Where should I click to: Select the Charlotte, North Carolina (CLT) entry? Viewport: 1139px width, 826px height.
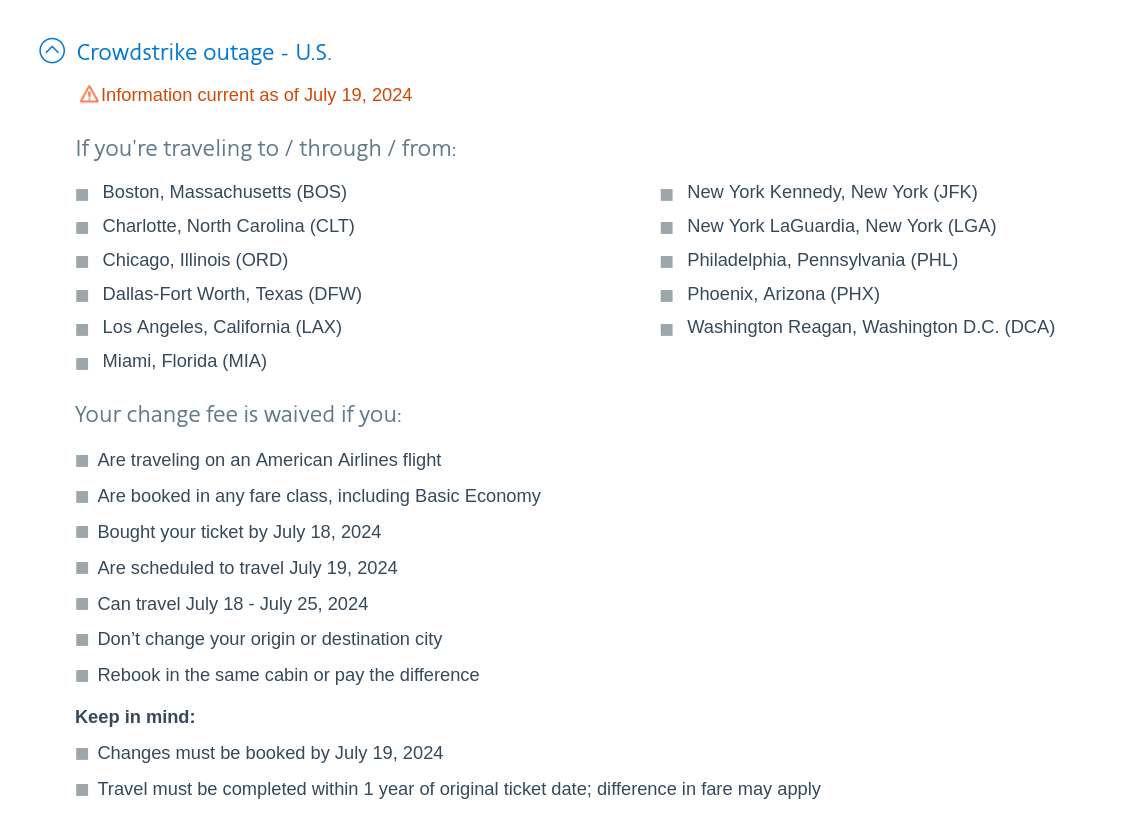pyautogui.click(x=228, y=226)
